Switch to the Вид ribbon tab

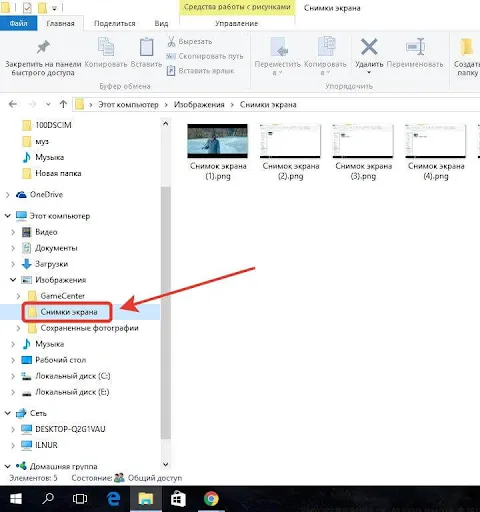[161, 23]
